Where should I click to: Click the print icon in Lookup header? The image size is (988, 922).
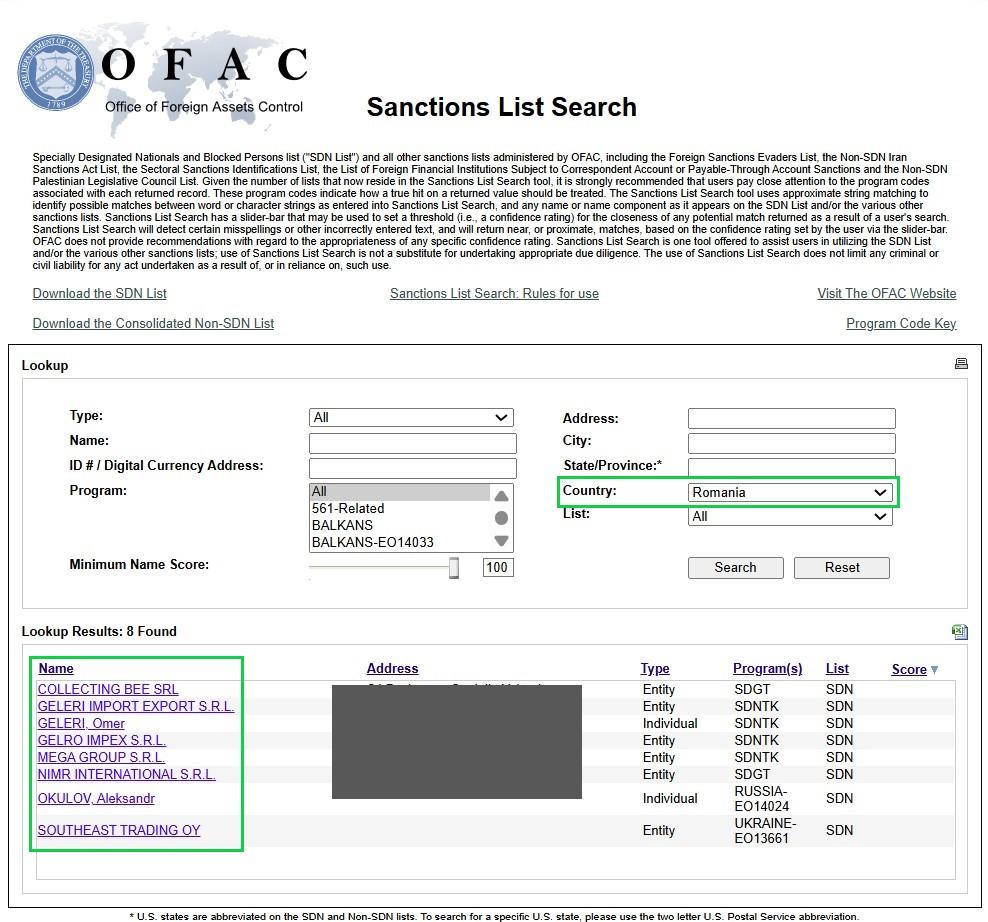pyautogui.click(x=961, y=363)
